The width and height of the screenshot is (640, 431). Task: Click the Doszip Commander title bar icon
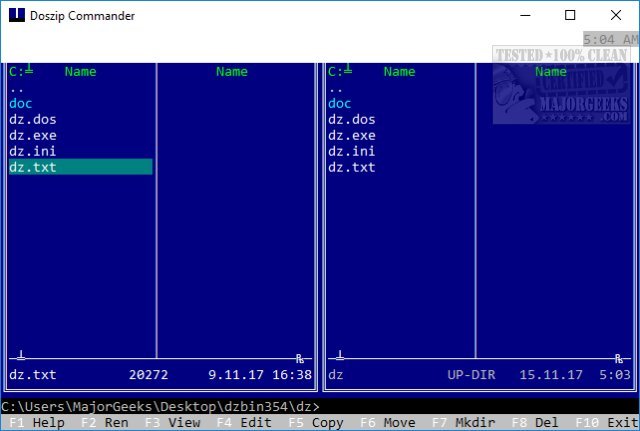click(17, 15)
